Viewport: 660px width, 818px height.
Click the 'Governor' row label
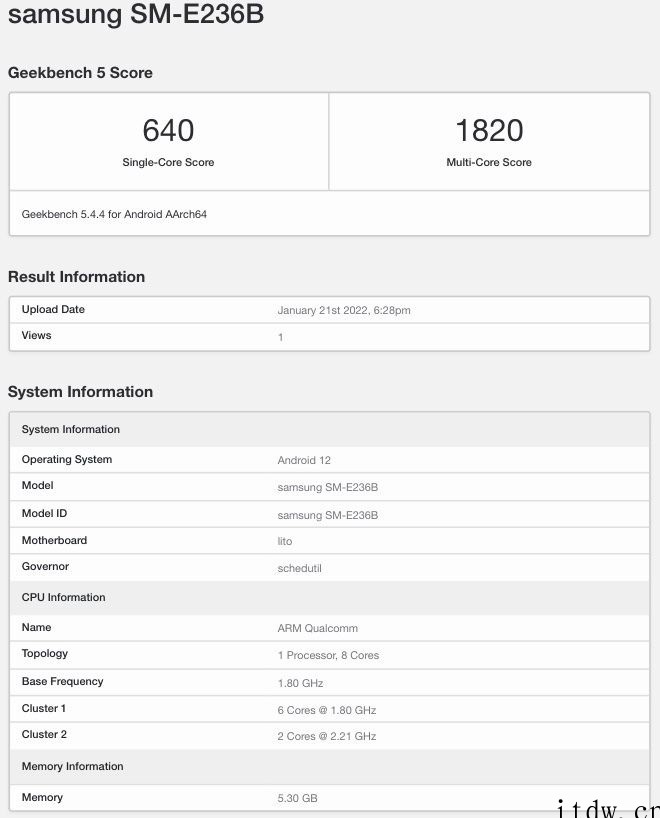(x=45, y=567)
